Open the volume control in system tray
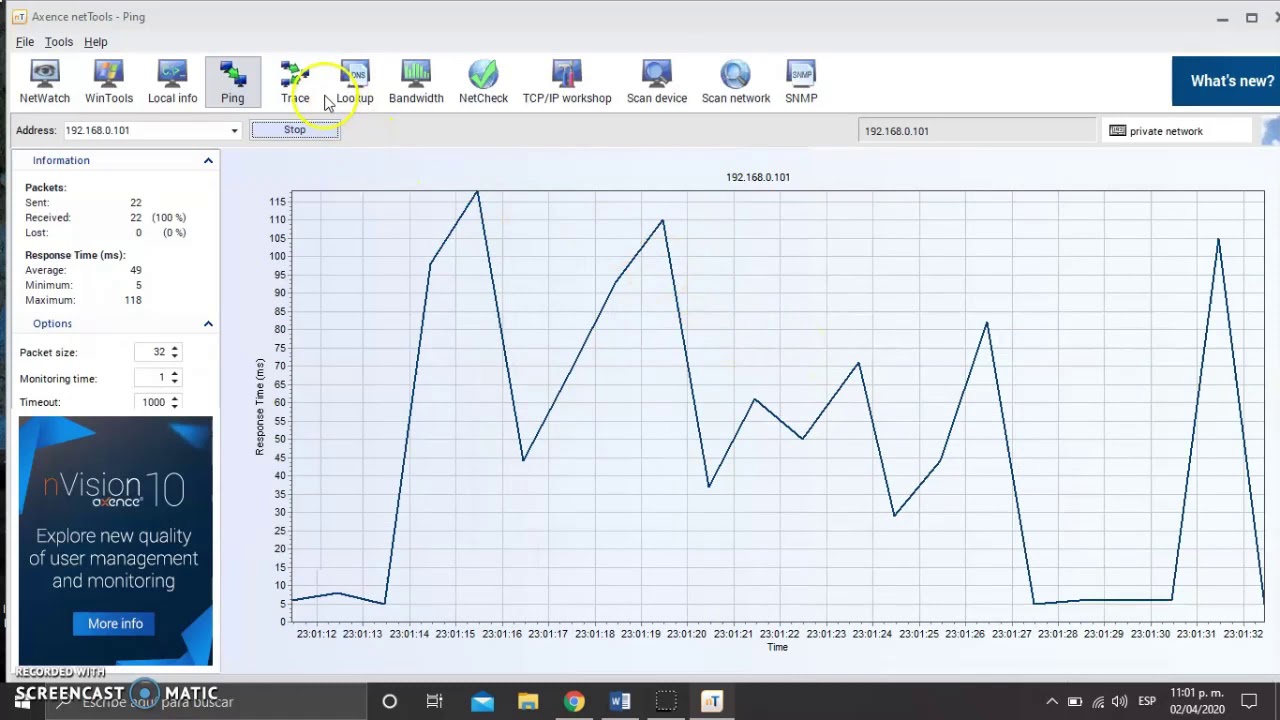 (x=1119, y=702)
